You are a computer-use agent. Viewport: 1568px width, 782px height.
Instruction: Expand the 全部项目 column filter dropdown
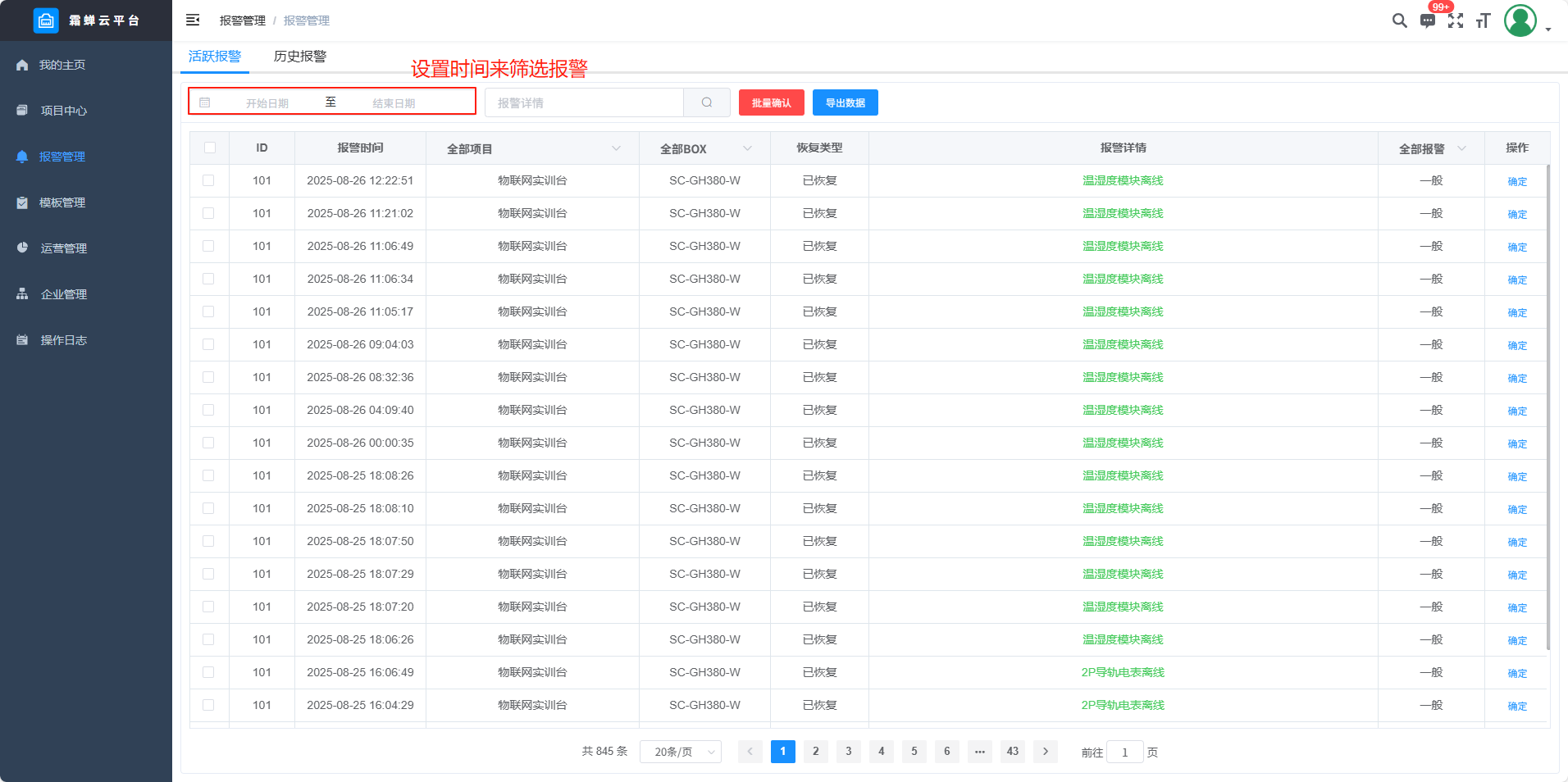616,148
